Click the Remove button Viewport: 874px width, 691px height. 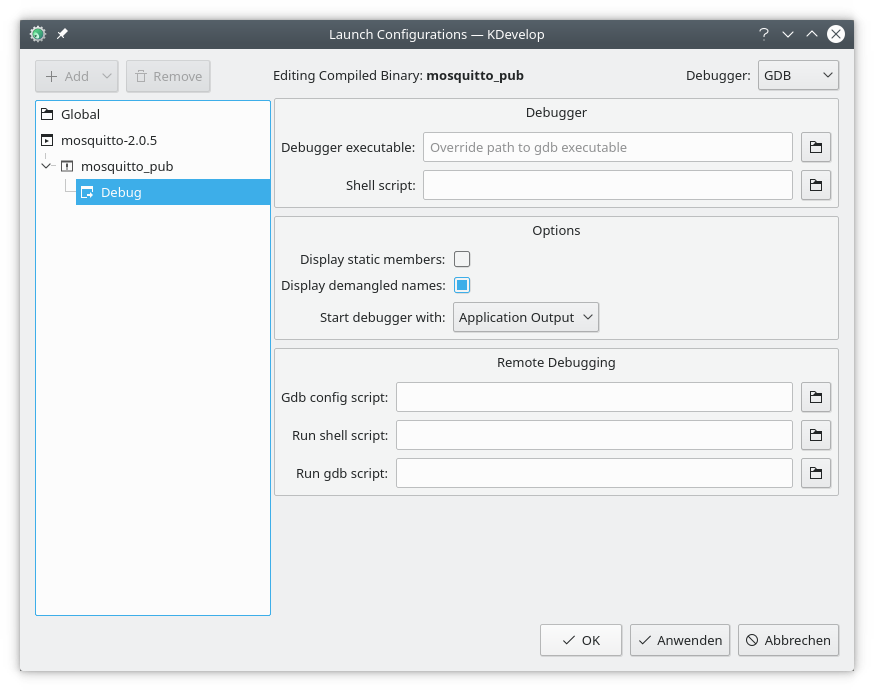[x=168, y=76]
